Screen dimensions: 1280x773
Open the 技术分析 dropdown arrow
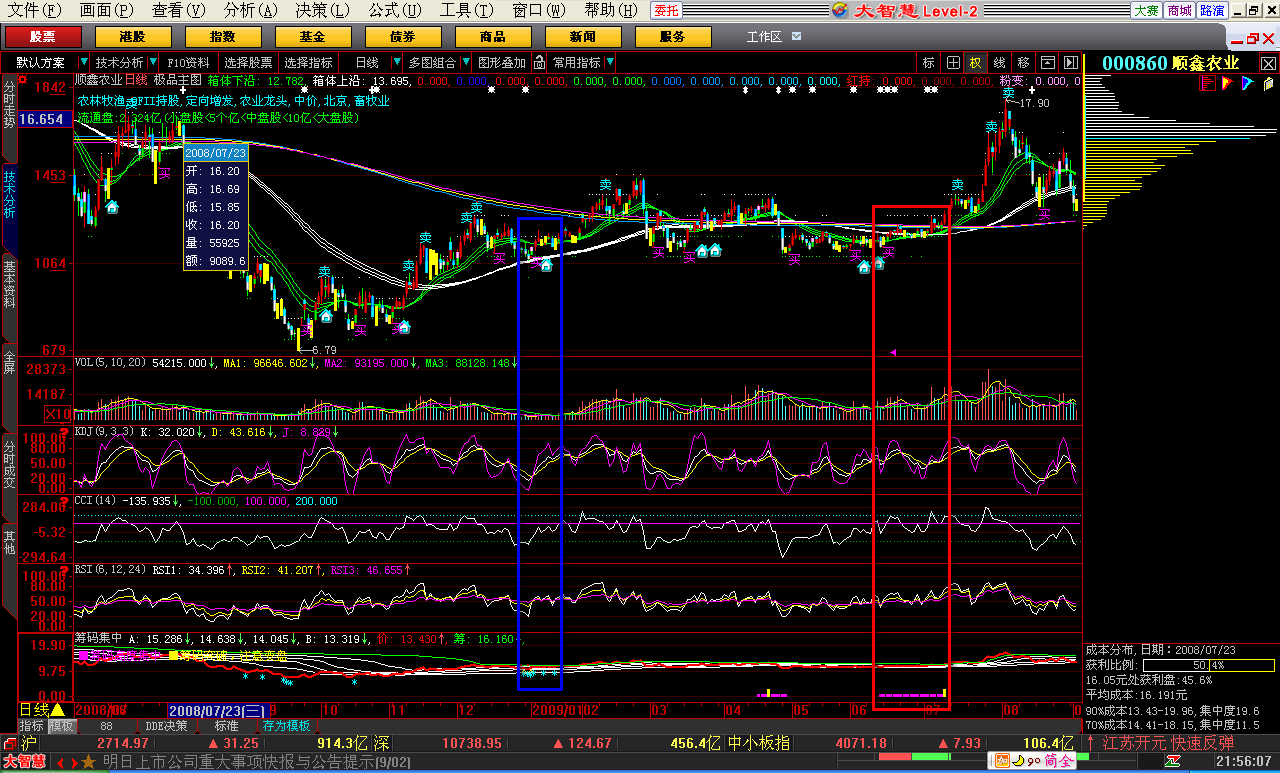[x=153, y=62]
